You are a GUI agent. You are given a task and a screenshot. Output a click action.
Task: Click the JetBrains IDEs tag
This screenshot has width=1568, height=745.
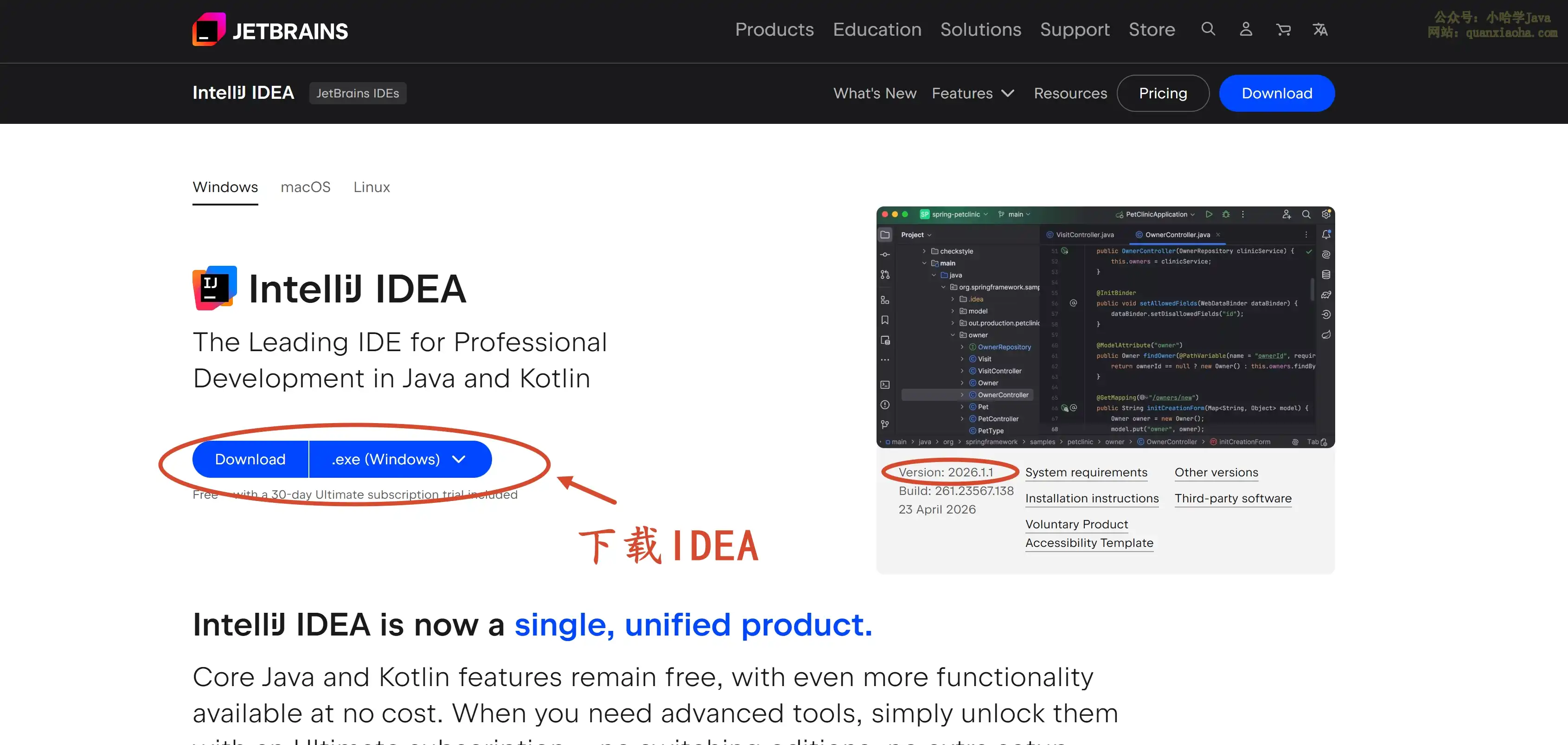point(357,93)
